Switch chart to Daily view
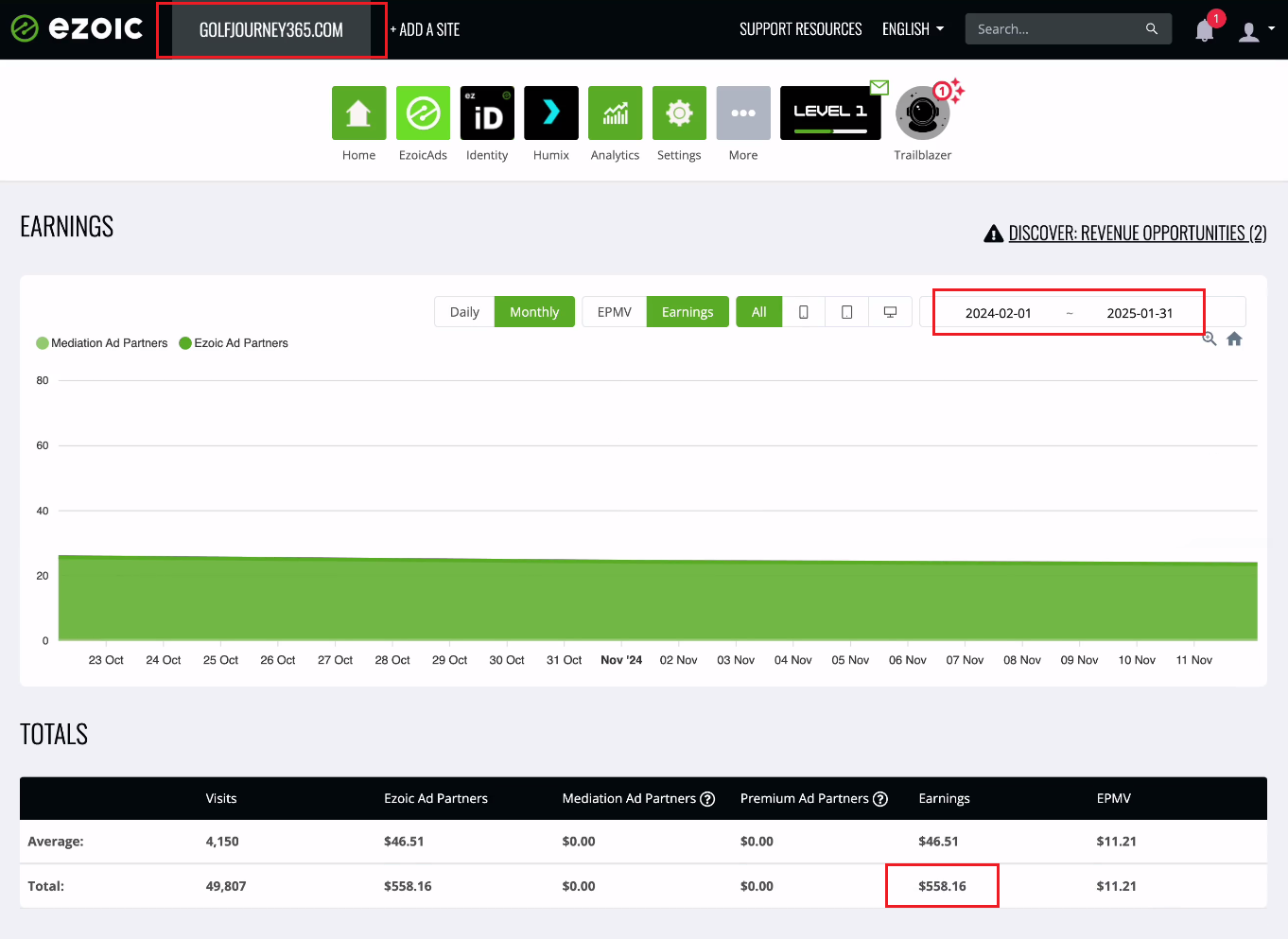 pos(464,312)
